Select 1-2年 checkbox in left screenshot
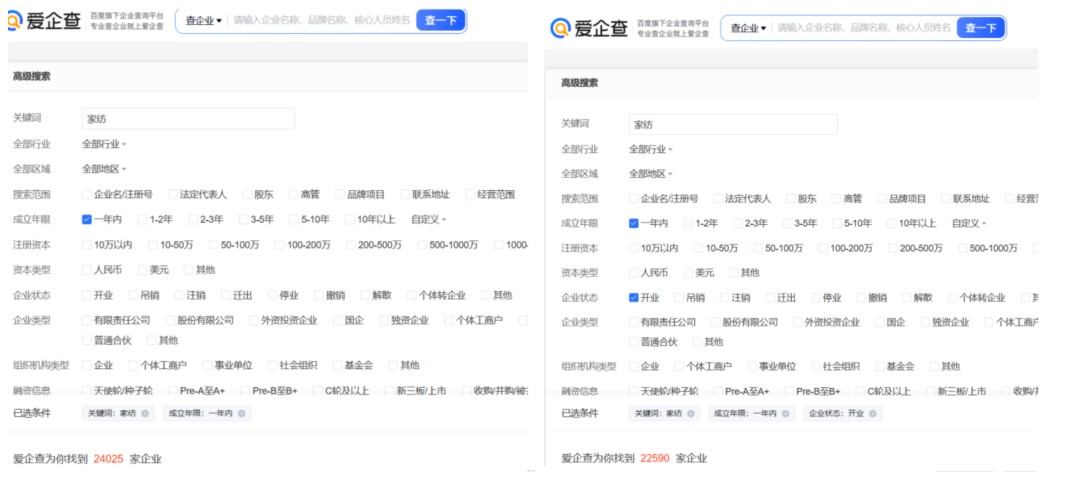Screen dimensions: 1080x480 tap(142, 220)
